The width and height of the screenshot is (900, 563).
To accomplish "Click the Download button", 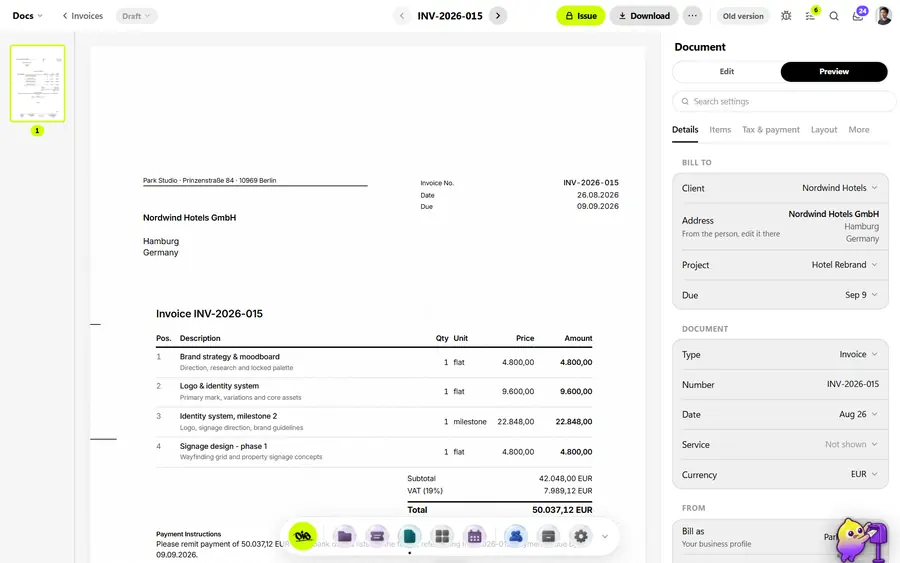I will (643, 16).
